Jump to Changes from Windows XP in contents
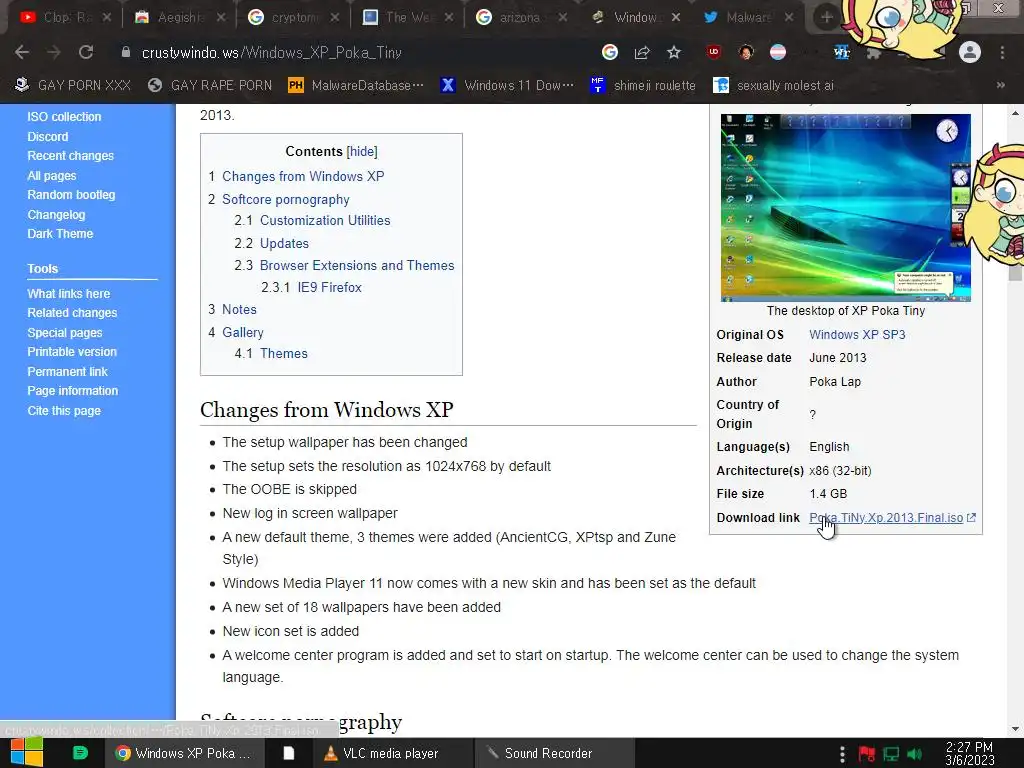Screen dimensions: 1024x768 coord(303,176)
